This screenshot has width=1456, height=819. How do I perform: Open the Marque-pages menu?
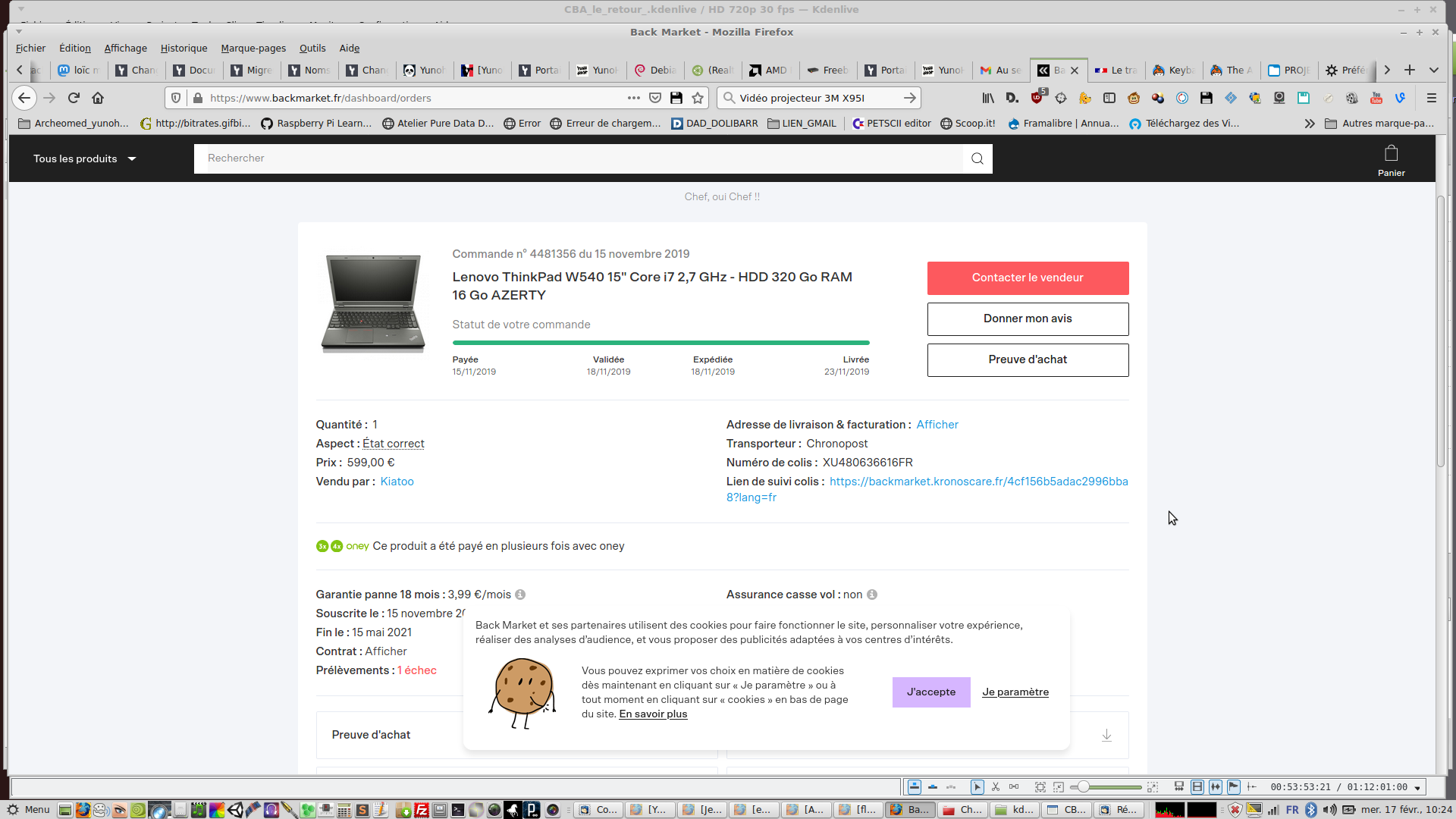point(253,48)
